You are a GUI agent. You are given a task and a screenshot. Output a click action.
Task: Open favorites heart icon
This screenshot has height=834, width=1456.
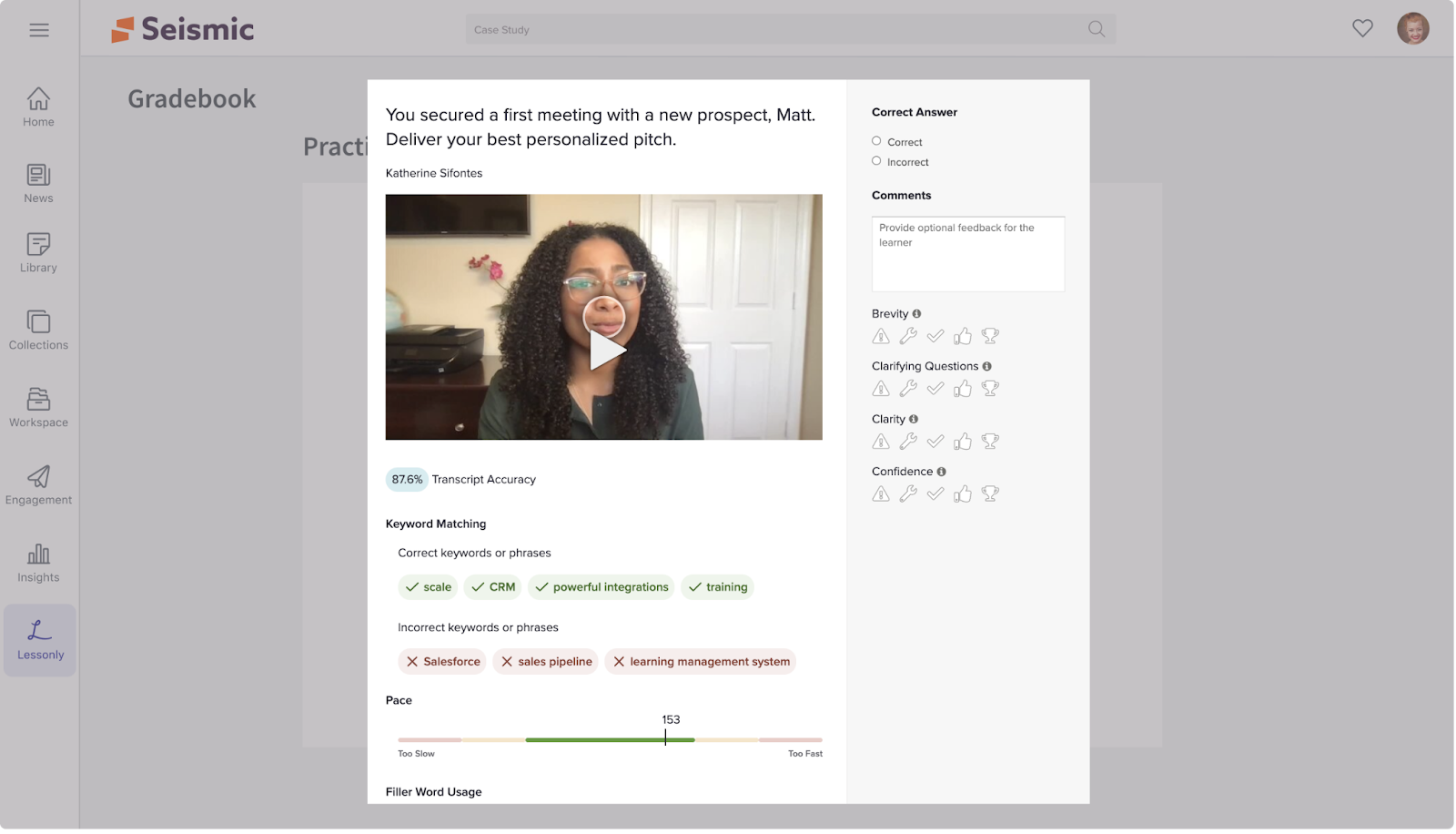pyautogui.click(x=1363, y=28)
